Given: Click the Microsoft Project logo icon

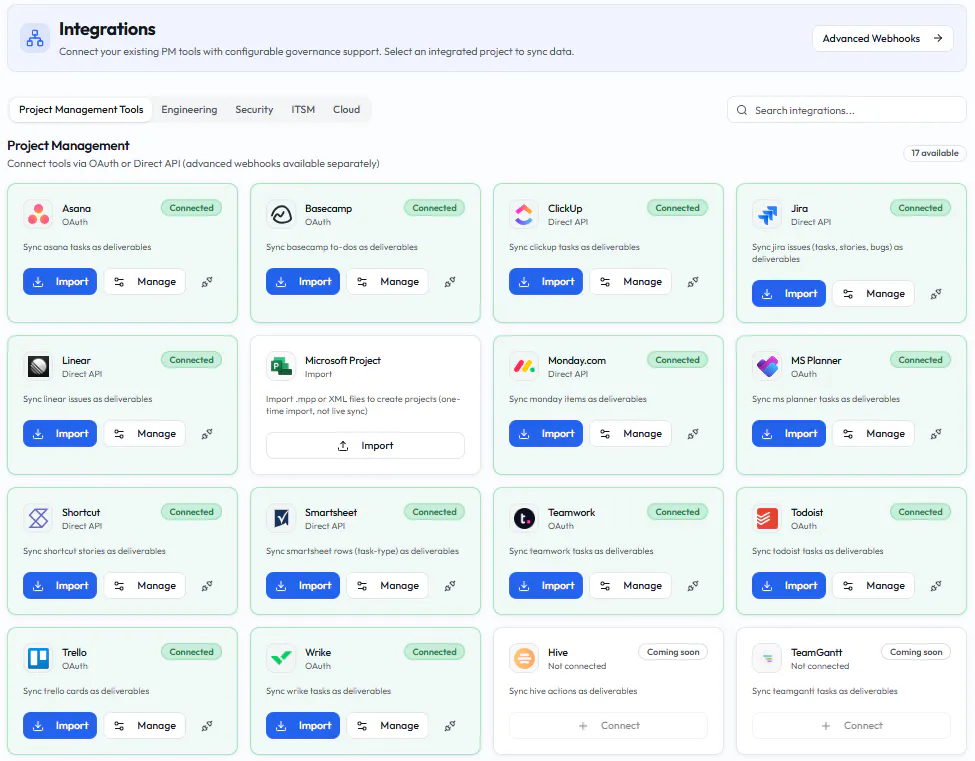Looking at the screenshot, I should click(281, 366).
